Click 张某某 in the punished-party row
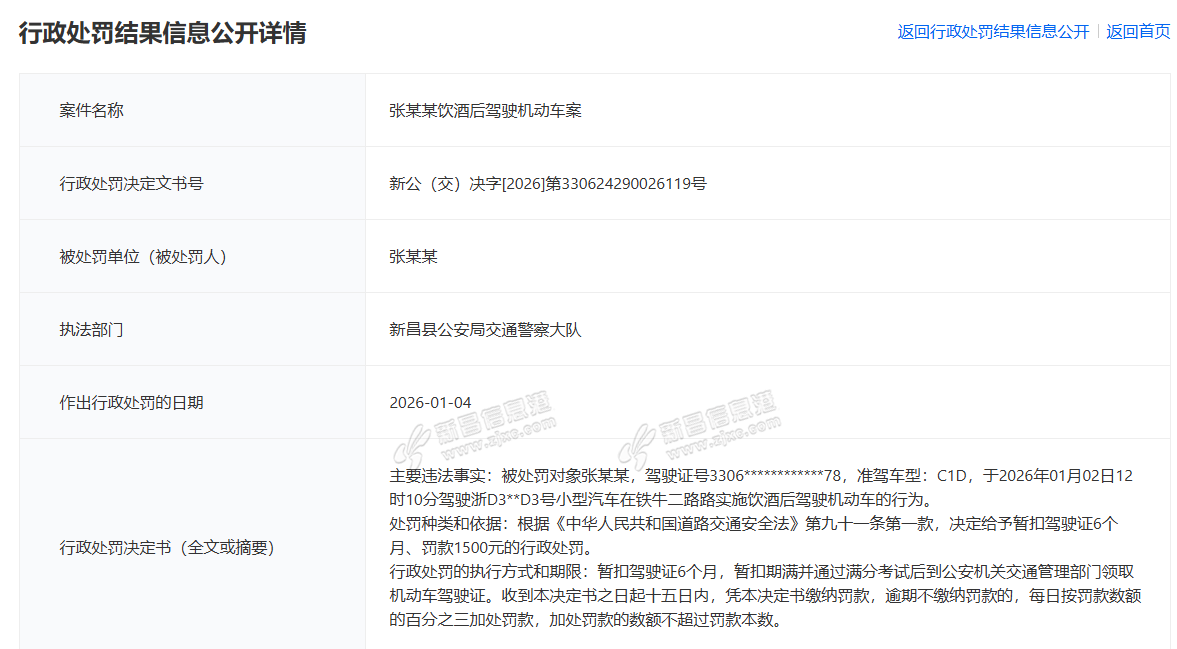This screenshot has width=1177, height=649. 413,257
